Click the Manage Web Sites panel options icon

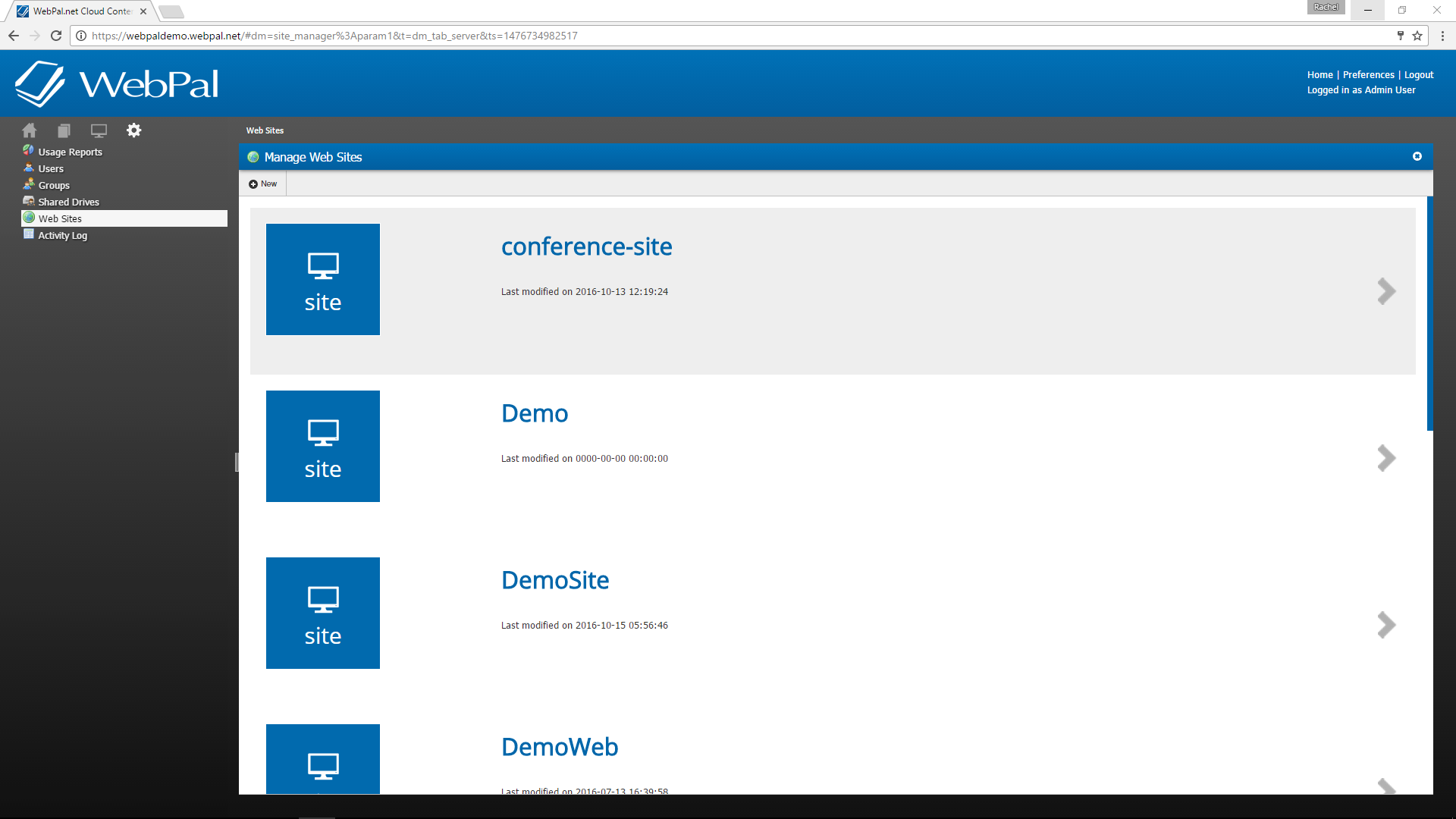click(x=1417, y=156)
